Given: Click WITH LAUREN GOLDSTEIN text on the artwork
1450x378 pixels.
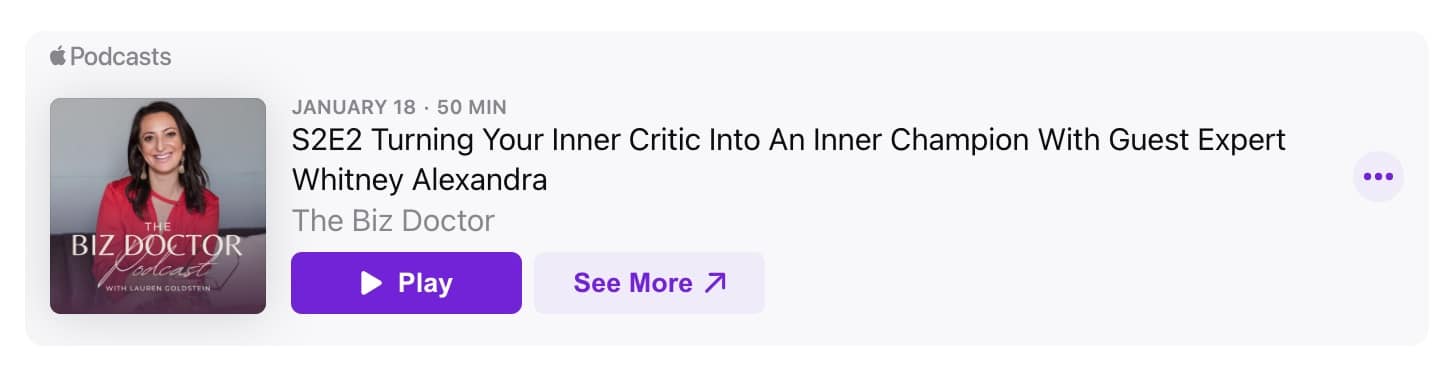Looking at the screenshot, I should tap(158, 288).
